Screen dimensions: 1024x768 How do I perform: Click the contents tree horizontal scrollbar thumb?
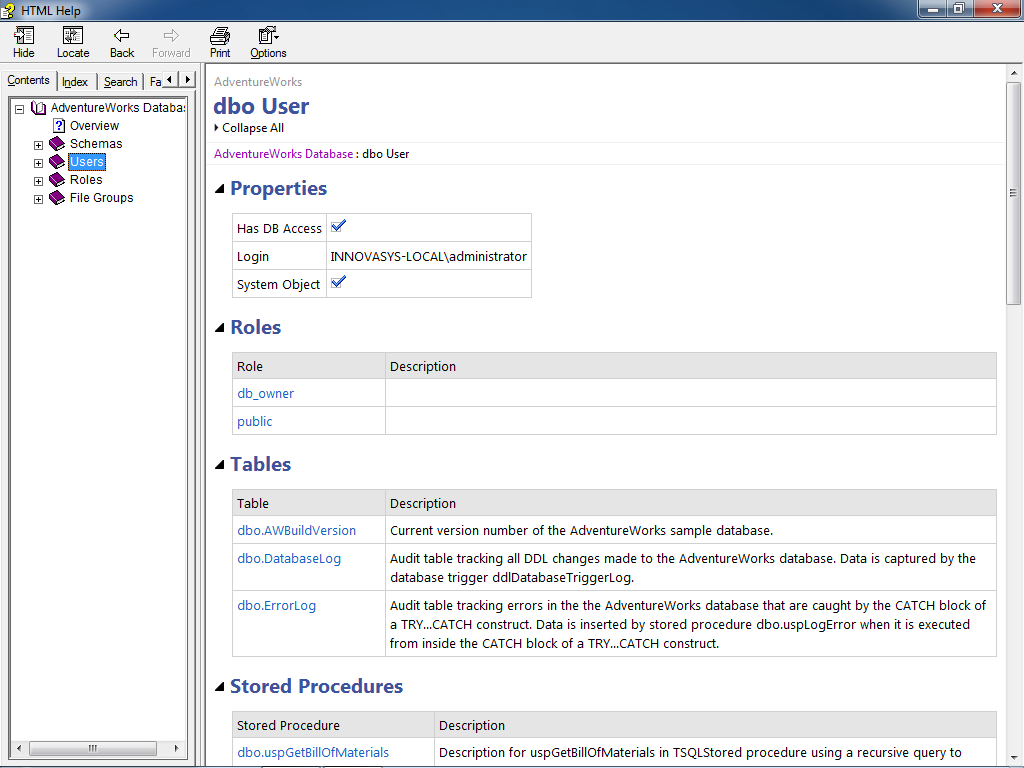click(x=93, y=748)
